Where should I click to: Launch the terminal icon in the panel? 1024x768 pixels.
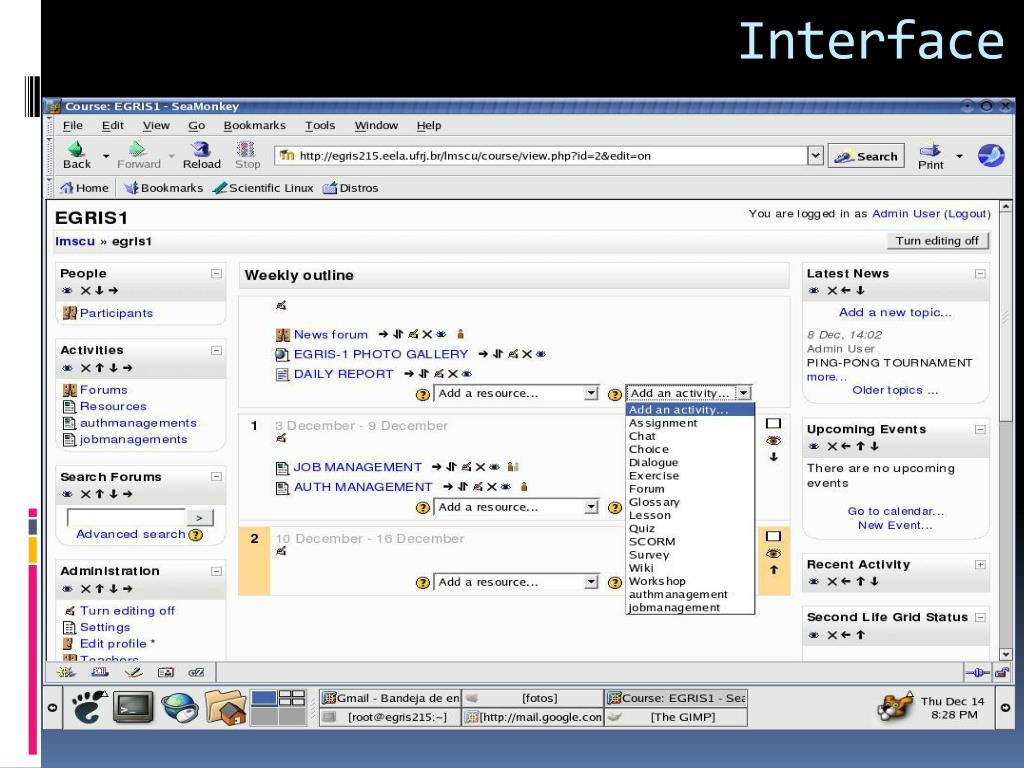click(133, 707)
